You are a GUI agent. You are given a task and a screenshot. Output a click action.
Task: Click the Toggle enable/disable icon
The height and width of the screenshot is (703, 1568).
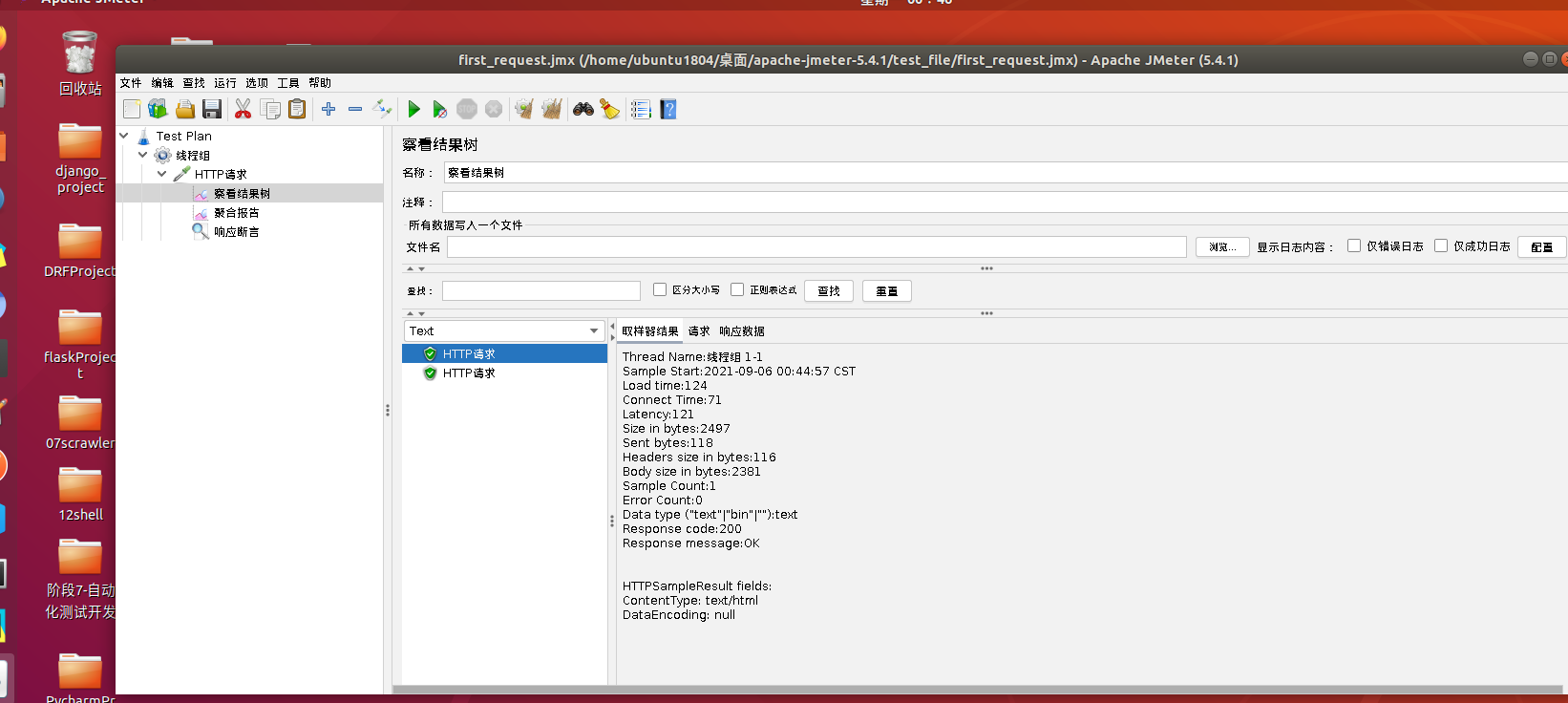382,109
